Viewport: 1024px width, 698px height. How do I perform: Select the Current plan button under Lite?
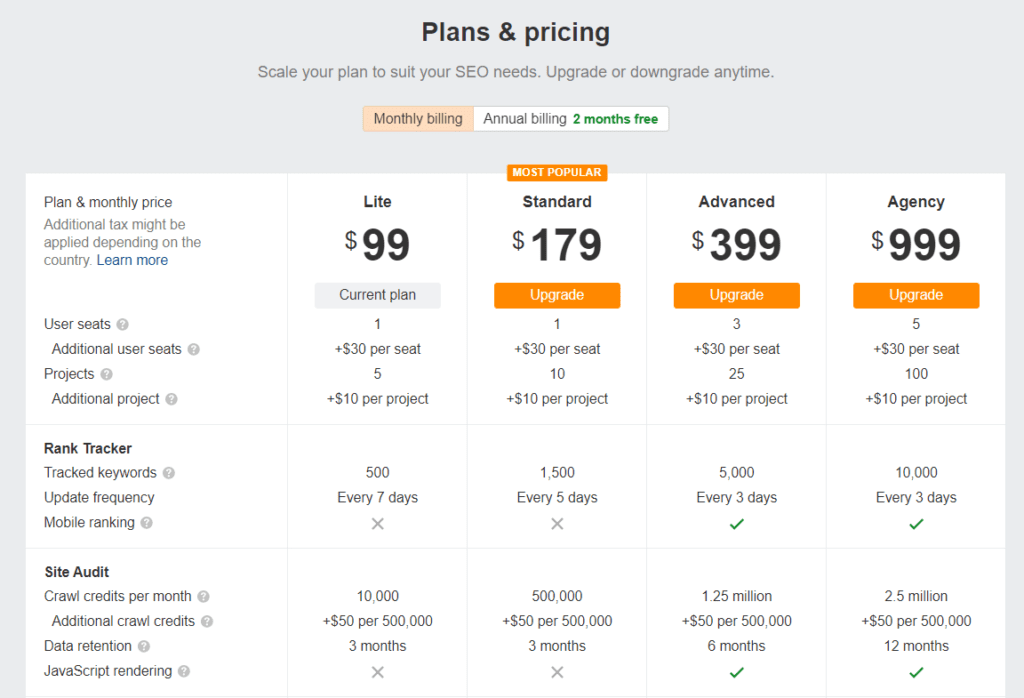pos(377,295)
